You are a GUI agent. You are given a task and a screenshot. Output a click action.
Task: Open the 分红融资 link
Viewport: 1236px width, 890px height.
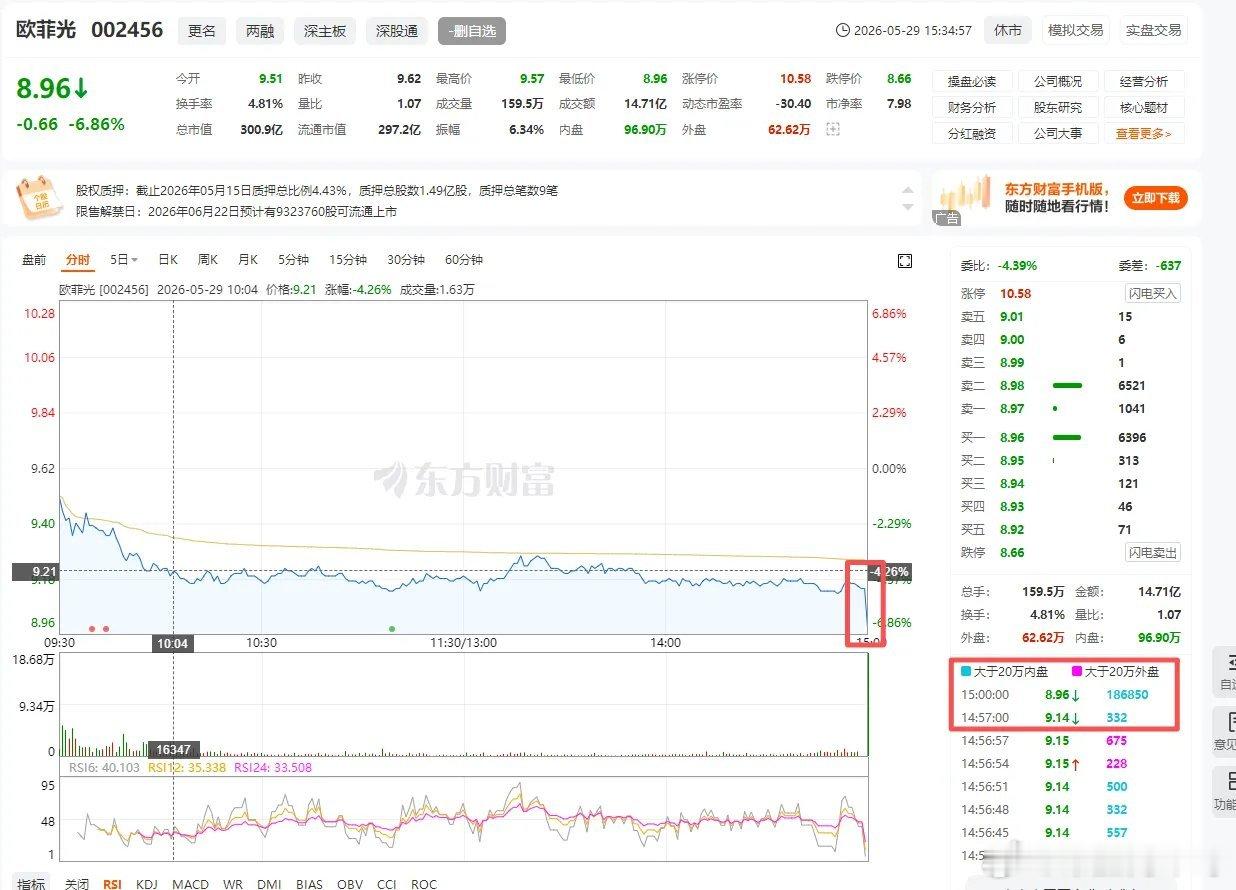972,133
